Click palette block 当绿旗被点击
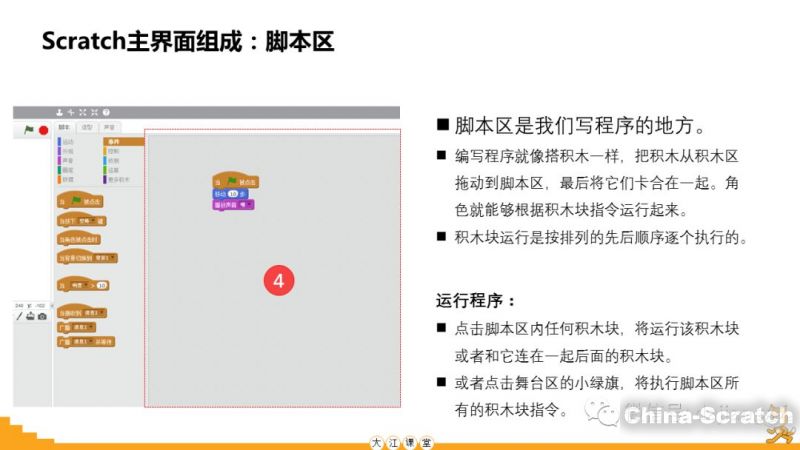 (80, 201)
